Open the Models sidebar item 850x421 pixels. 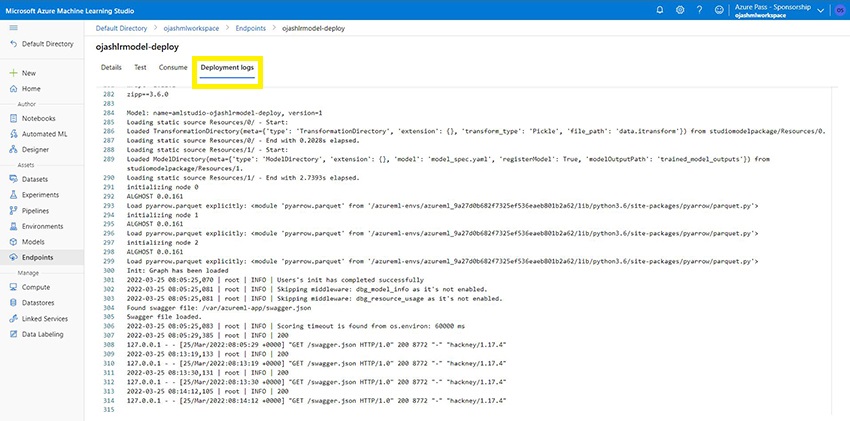coord(42,242)
